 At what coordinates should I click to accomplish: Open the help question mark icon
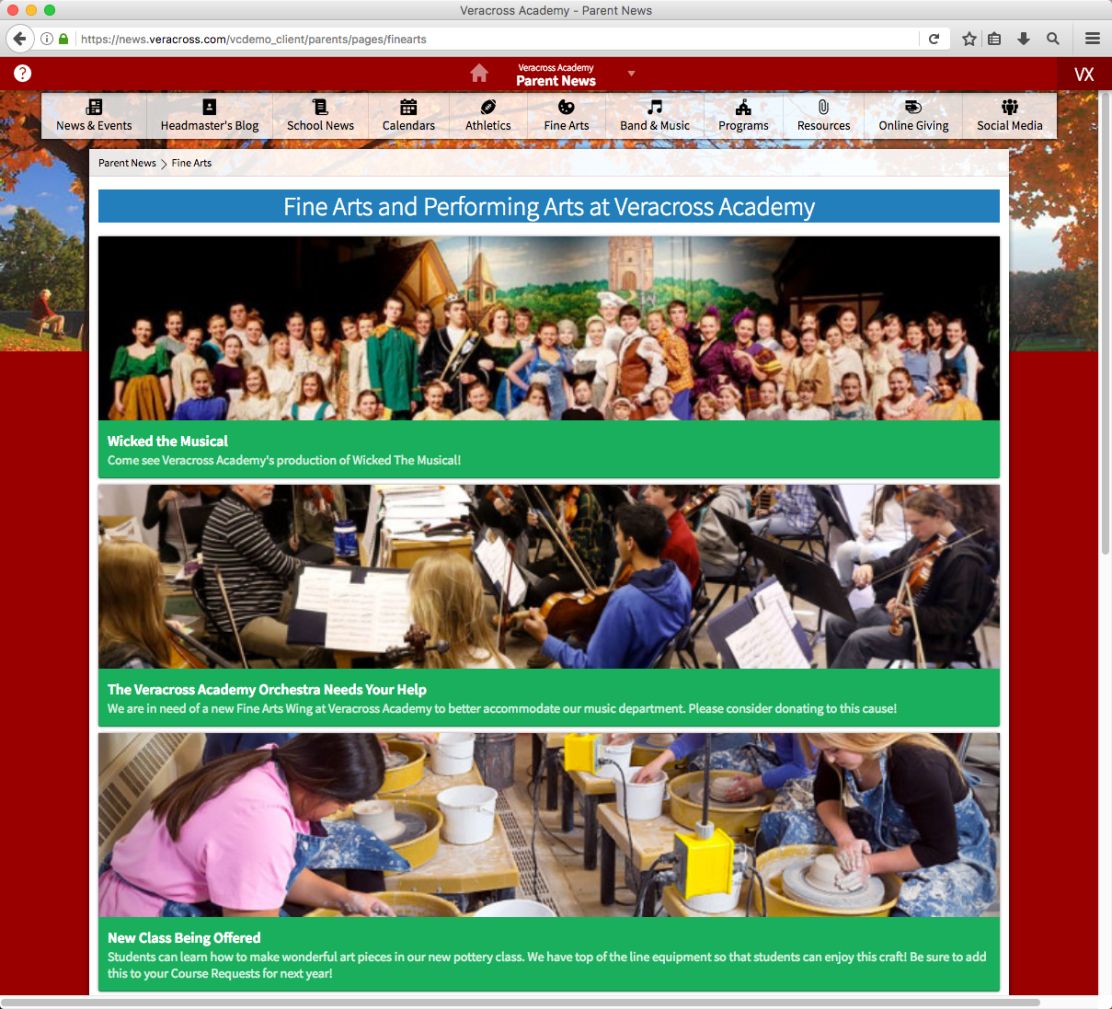22,73
